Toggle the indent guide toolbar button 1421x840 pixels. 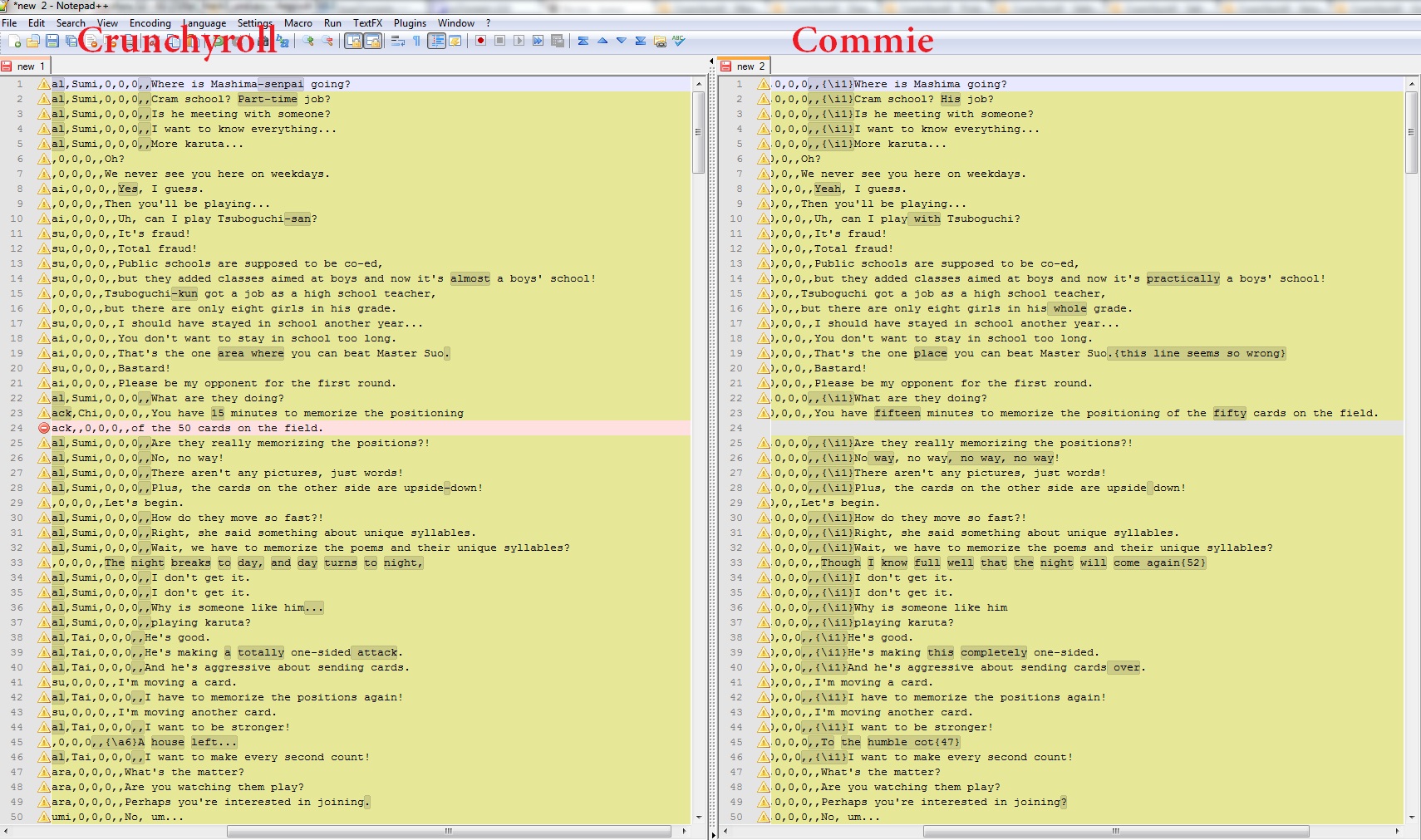(436, 41)
